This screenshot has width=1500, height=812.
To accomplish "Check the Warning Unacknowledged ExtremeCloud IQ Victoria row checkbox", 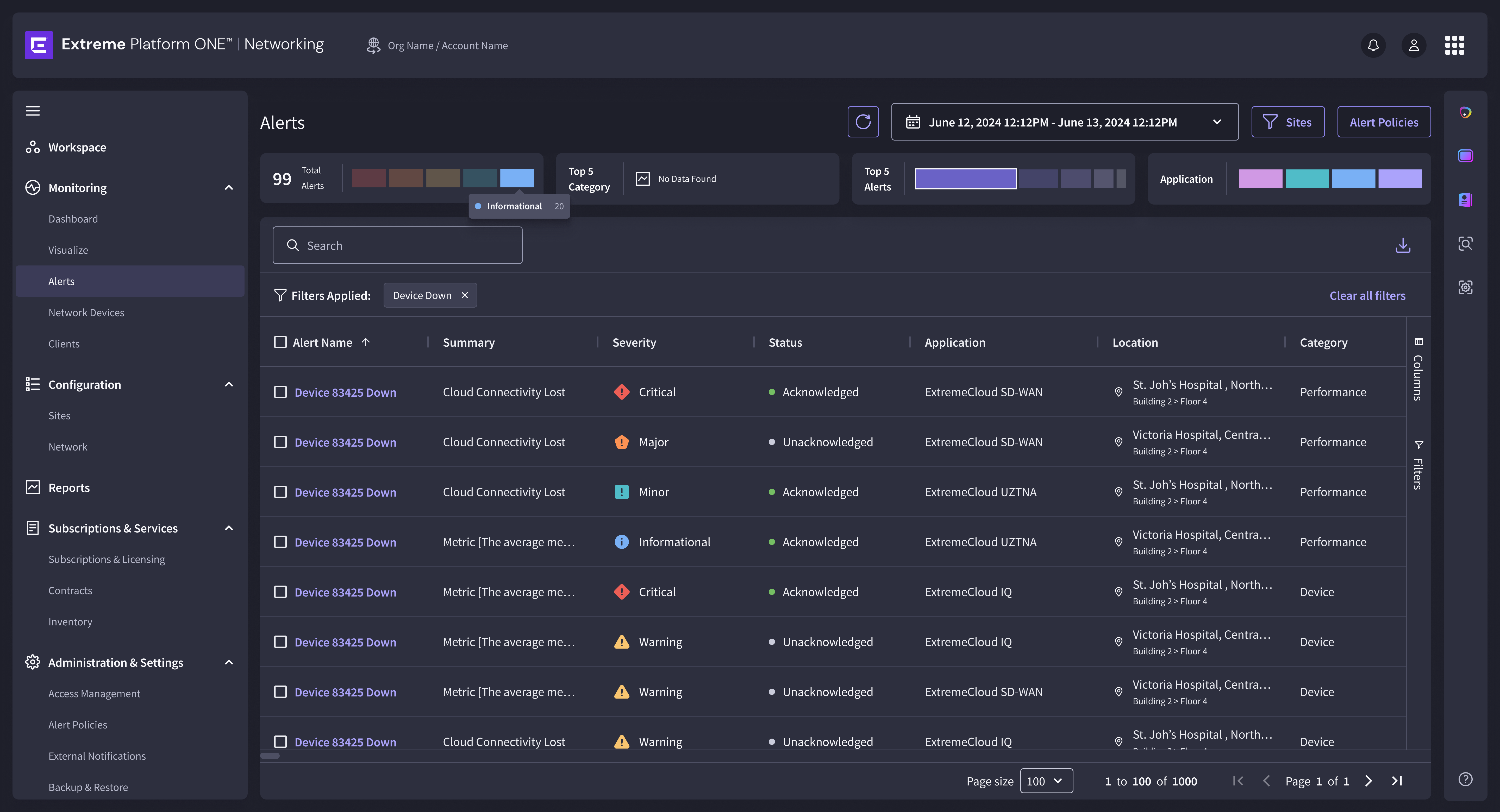I will [x=280, y=642].
